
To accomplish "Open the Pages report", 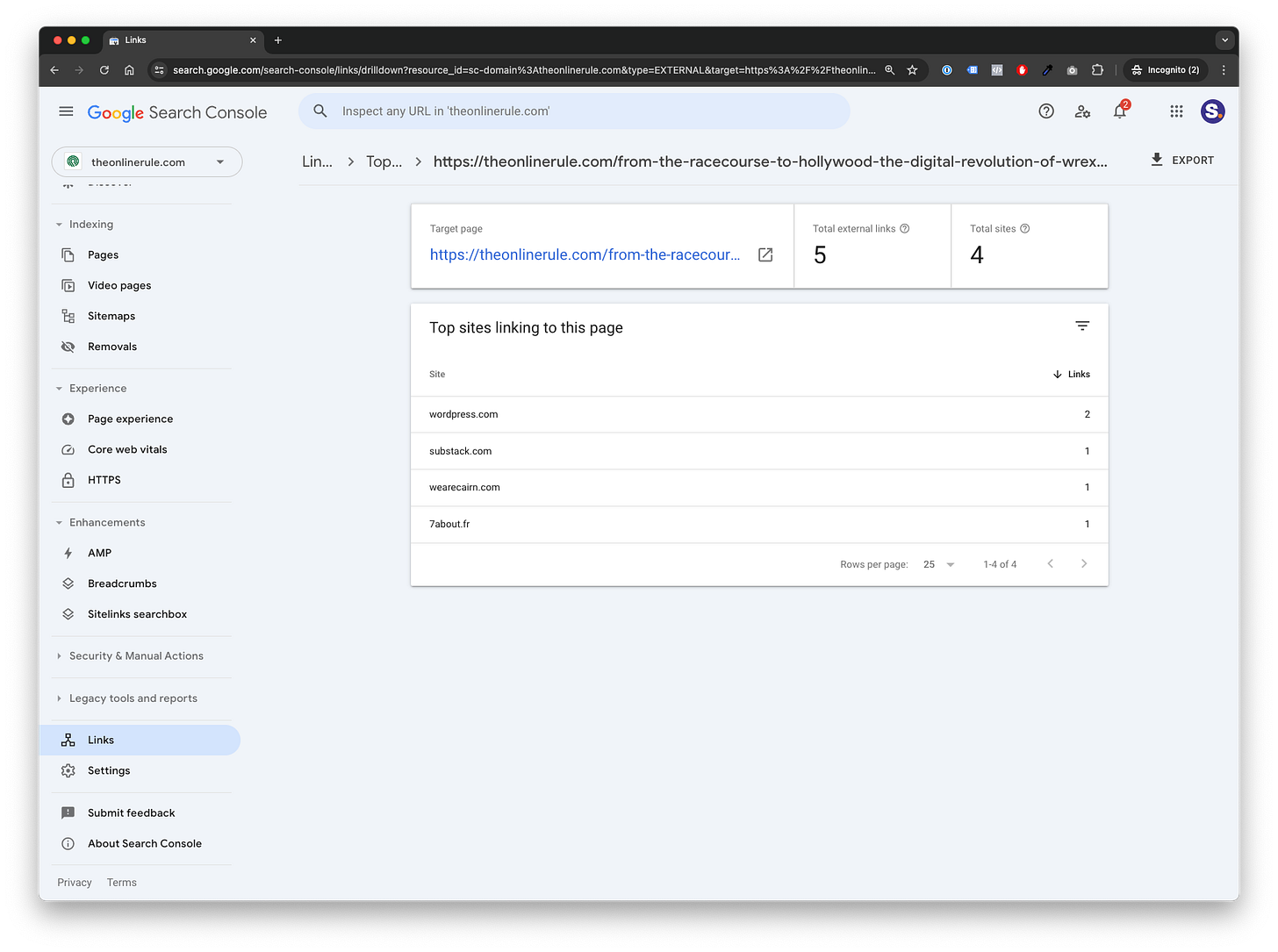I will [103, 255].
